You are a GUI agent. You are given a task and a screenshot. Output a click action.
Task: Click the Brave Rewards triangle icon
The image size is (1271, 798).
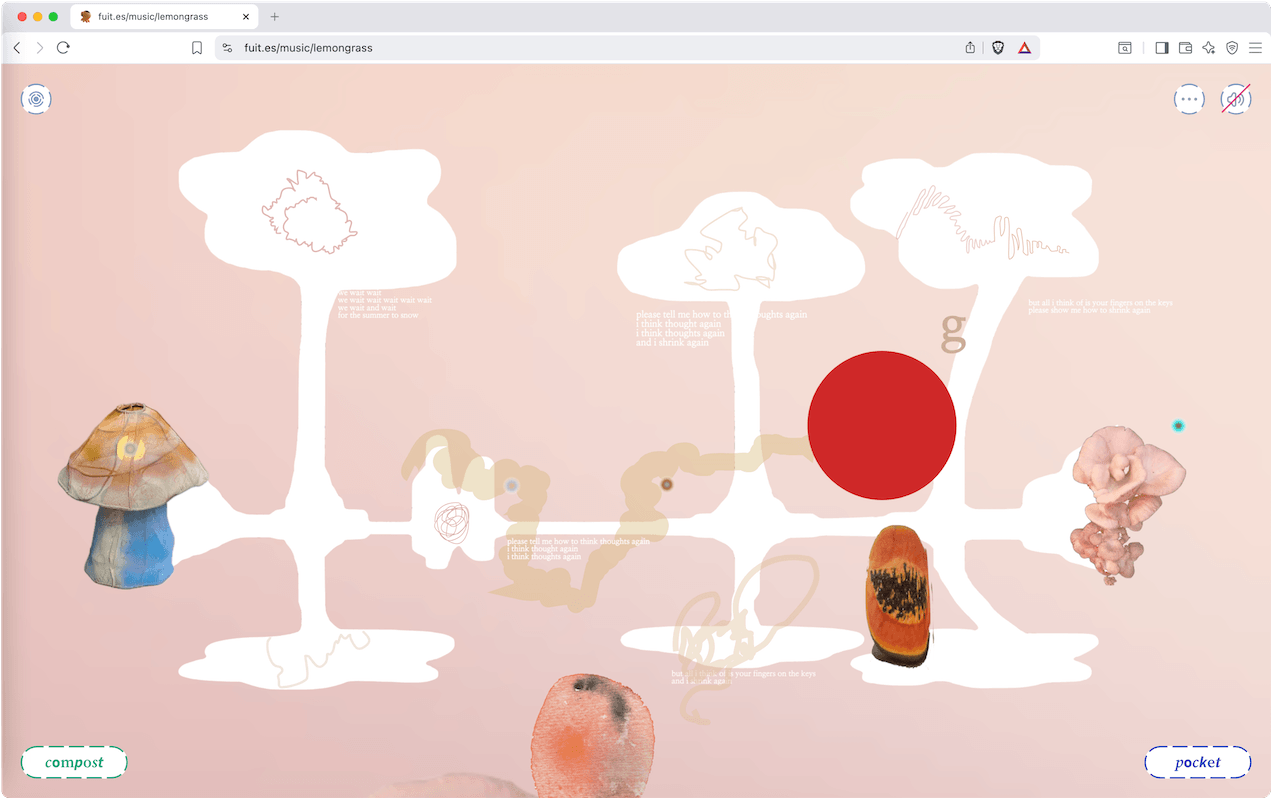[x=1024, y=47]
